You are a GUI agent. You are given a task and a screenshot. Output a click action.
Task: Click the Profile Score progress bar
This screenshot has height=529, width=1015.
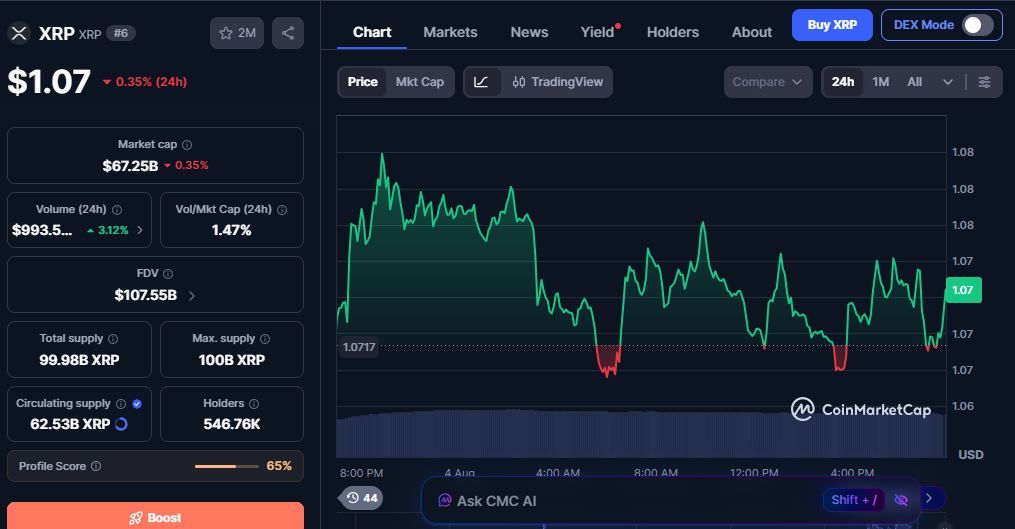(227, 466)
